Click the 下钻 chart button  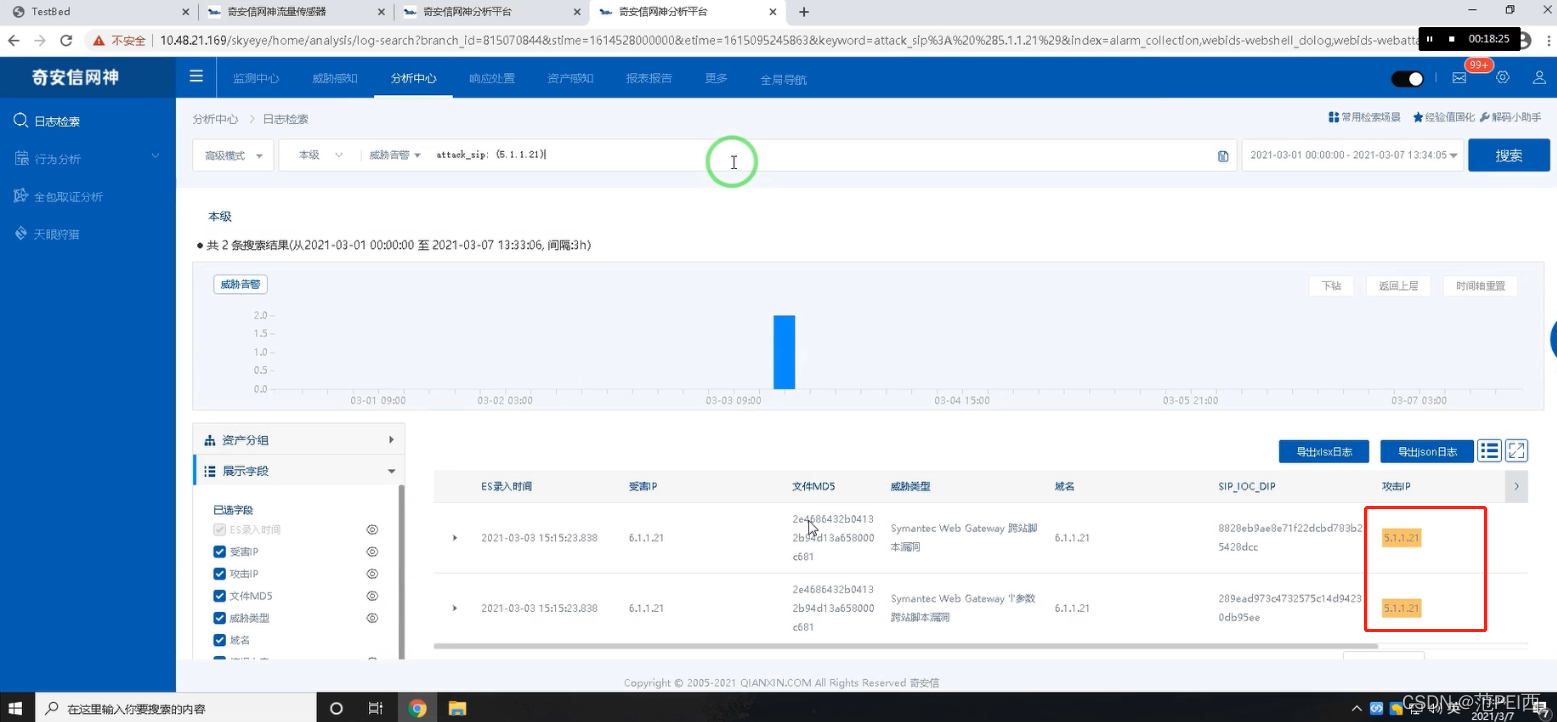(1331, 286)
